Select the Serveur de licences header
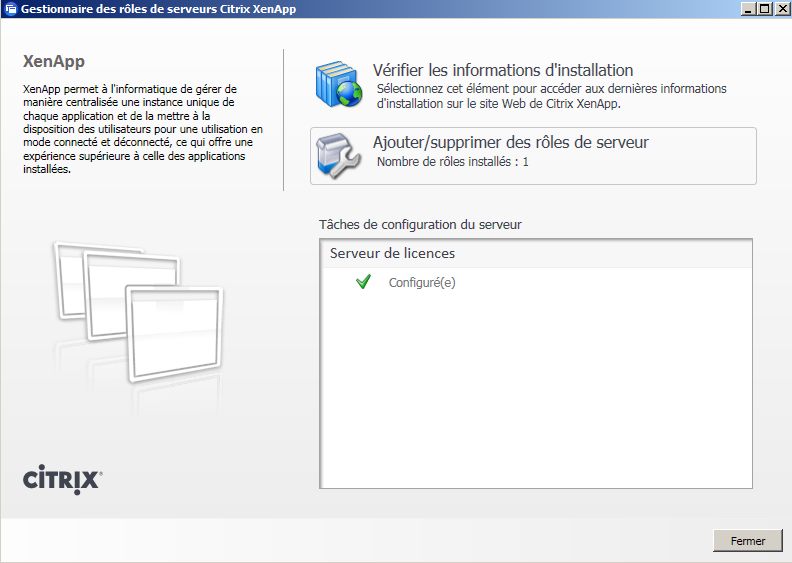 click(x=536, y=253)
